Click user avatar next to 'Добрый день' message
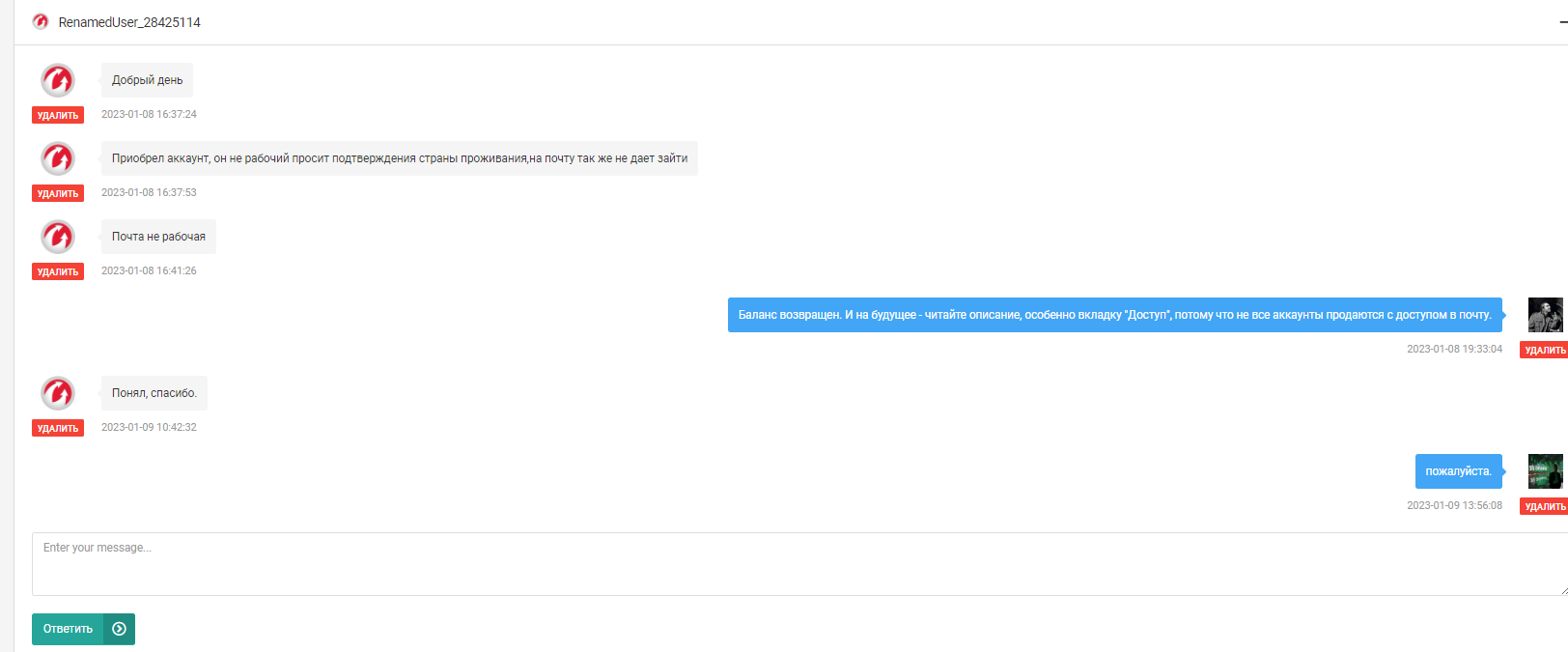This screenshot has width=1568, height=652. [58, 80]
